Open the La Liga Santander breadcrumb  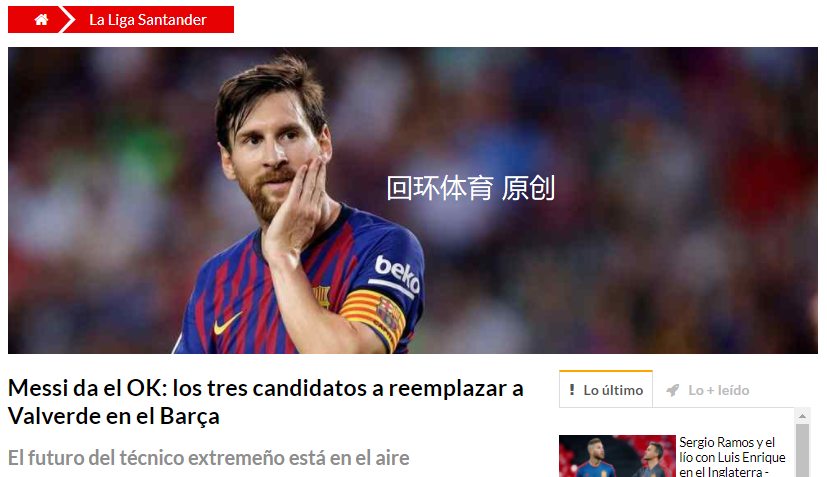point(148,20)
